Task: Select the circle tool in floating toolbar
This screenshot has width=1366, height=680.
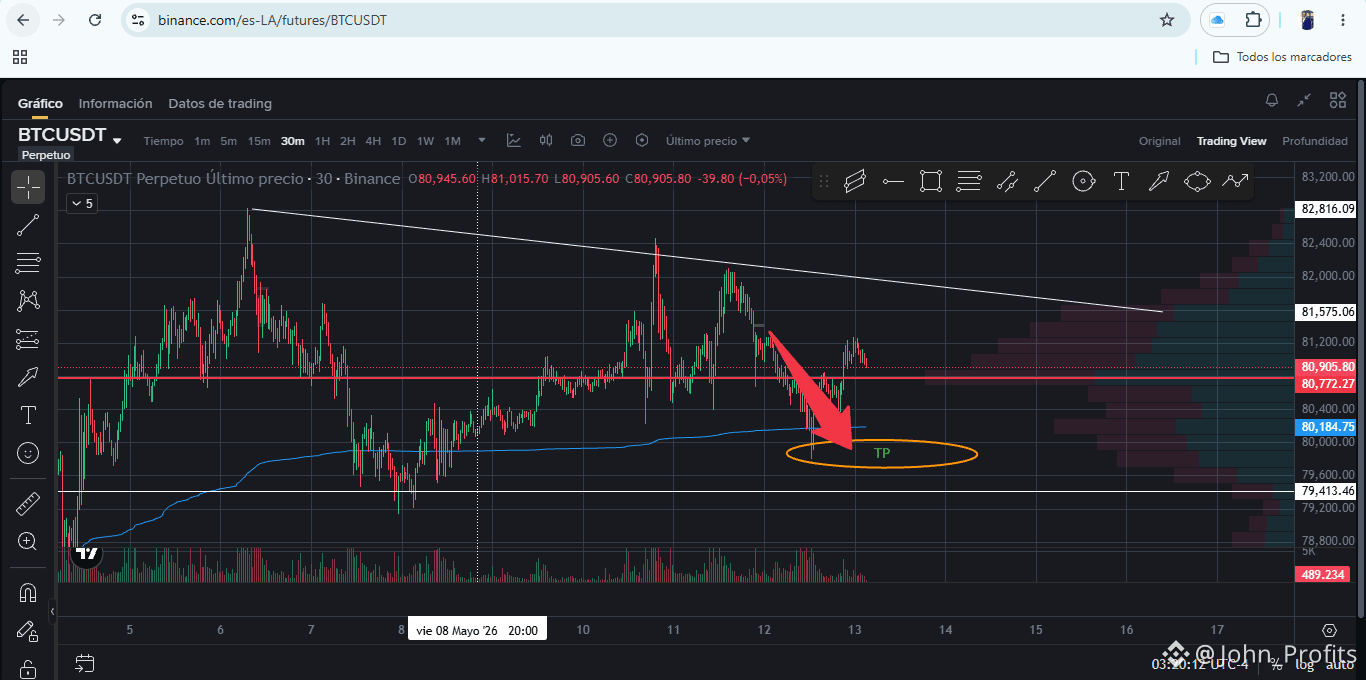Action: pos(1083,181)
